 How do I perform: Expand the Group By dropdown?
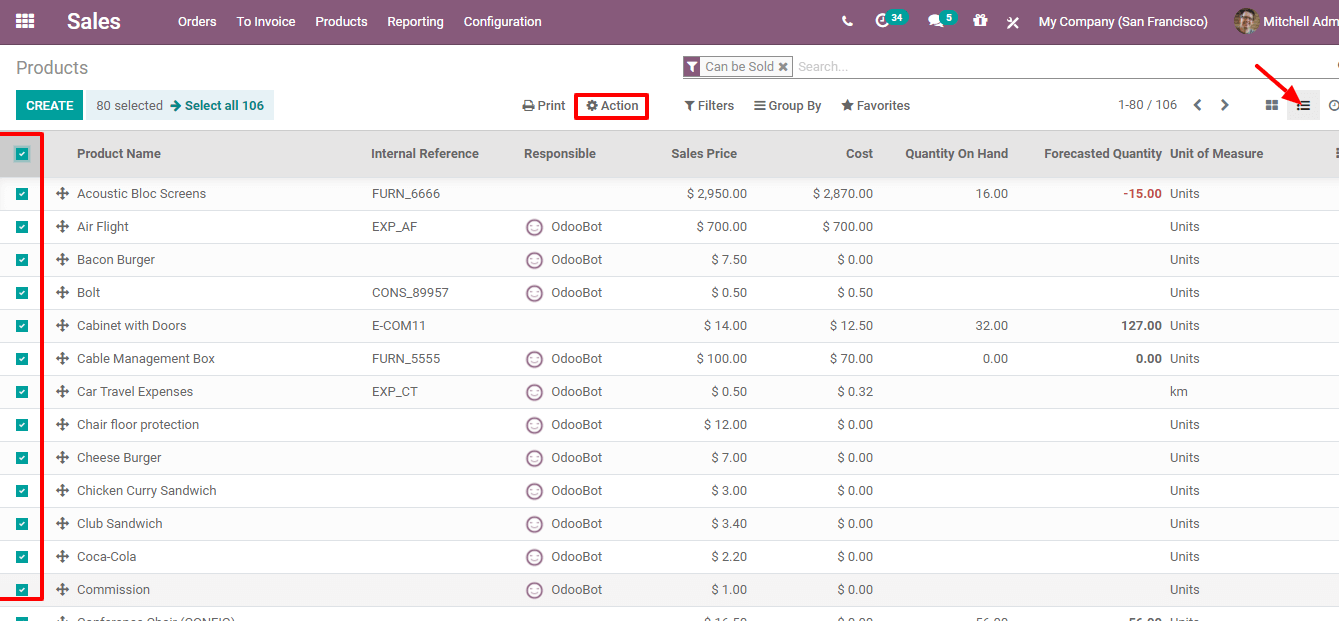click(x=788, y=106)
